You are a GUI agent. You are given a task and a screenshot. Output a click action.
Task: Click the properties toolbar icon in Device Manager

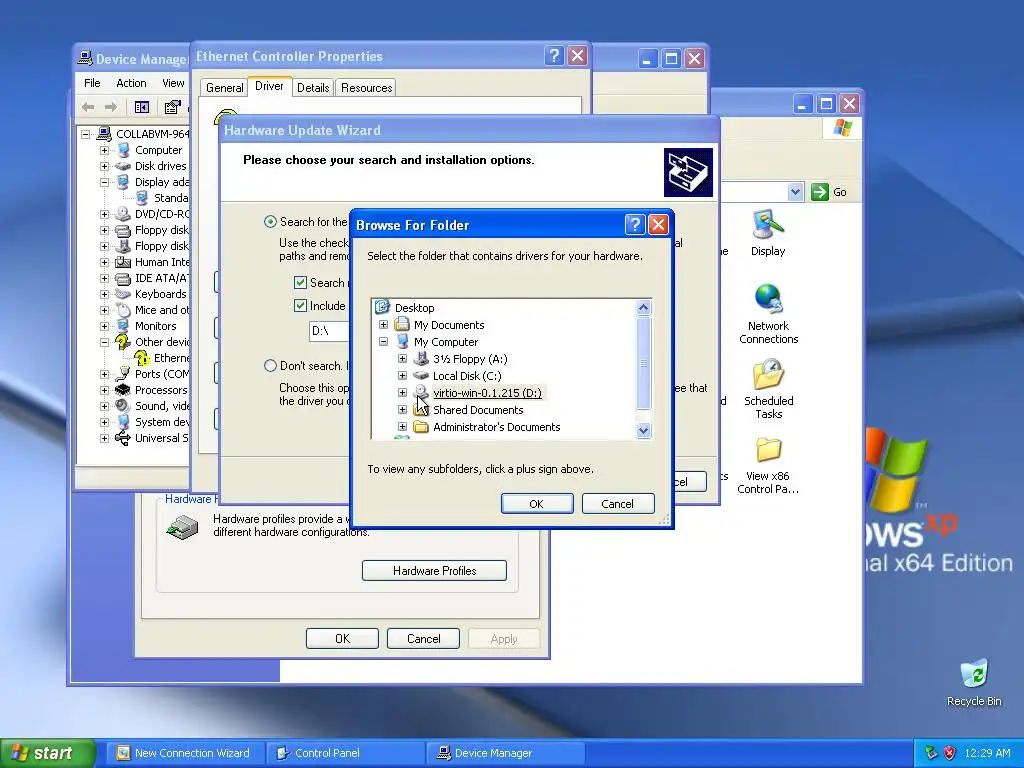pos(172,107)
